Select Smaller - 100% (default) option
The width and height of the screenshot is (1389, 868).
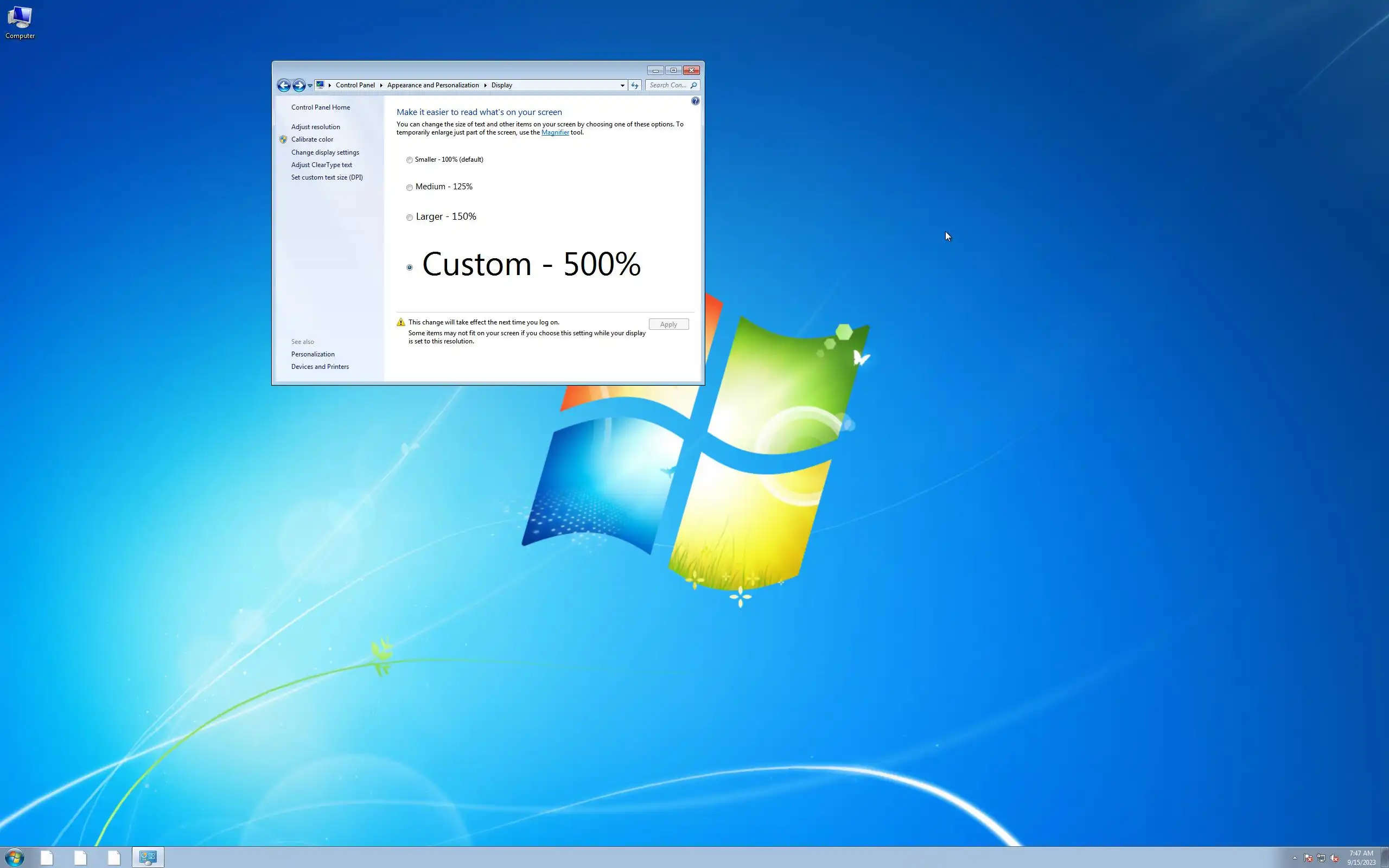[409, 160]
